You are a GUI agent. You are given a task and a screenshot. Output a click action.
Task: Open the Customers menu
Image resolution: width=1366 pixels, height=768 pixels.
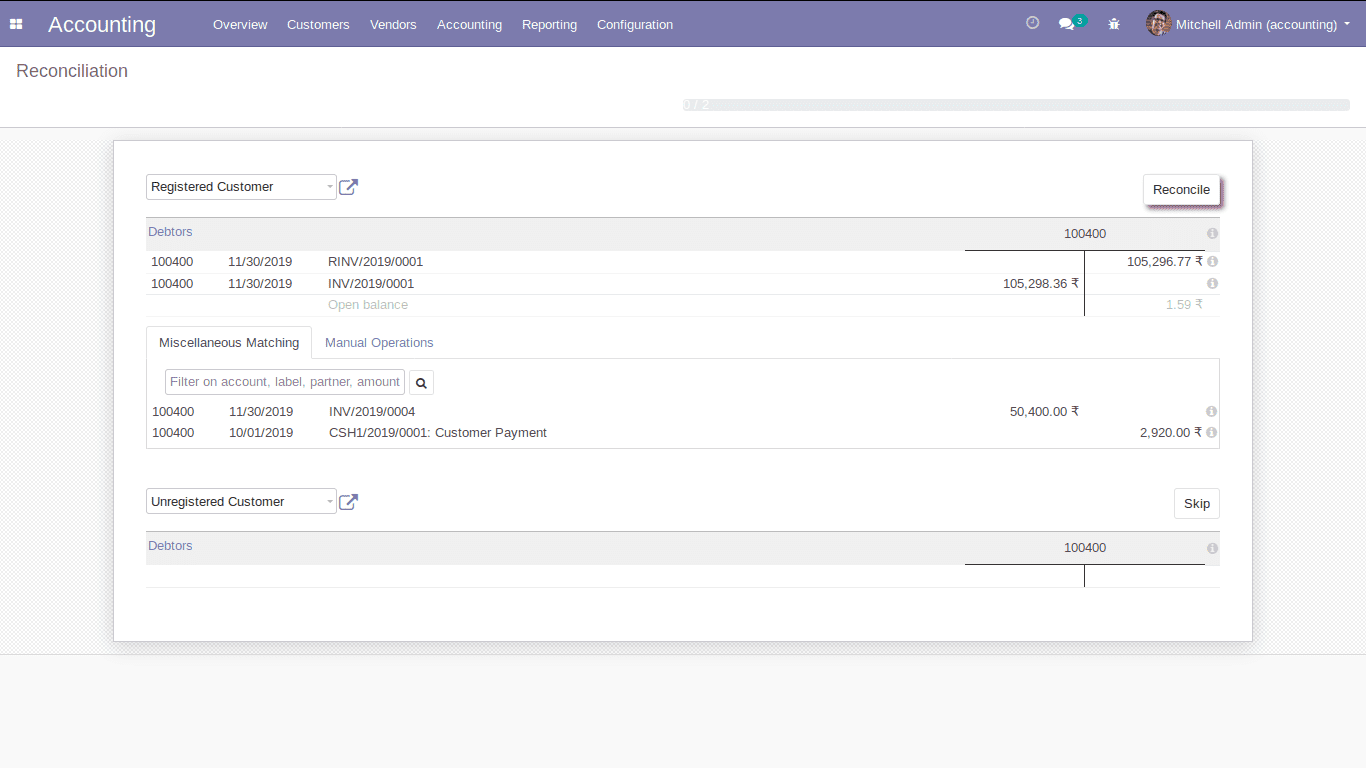pos(318,24)
